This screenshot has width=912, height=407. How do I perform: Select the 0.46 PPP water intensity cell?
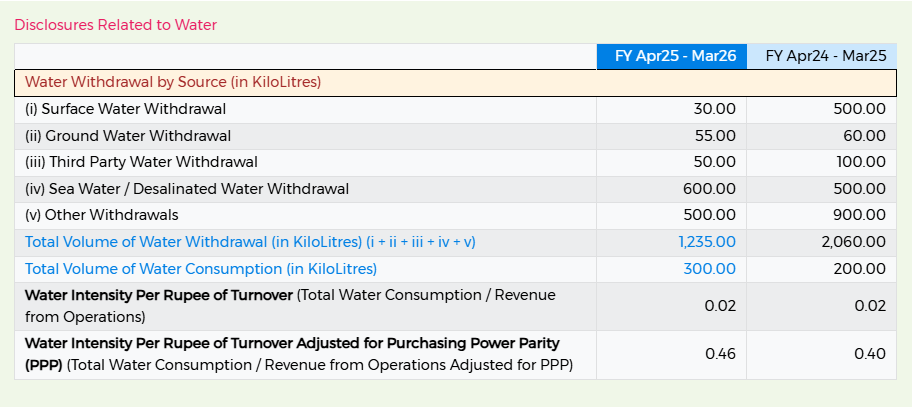point(671,355)
